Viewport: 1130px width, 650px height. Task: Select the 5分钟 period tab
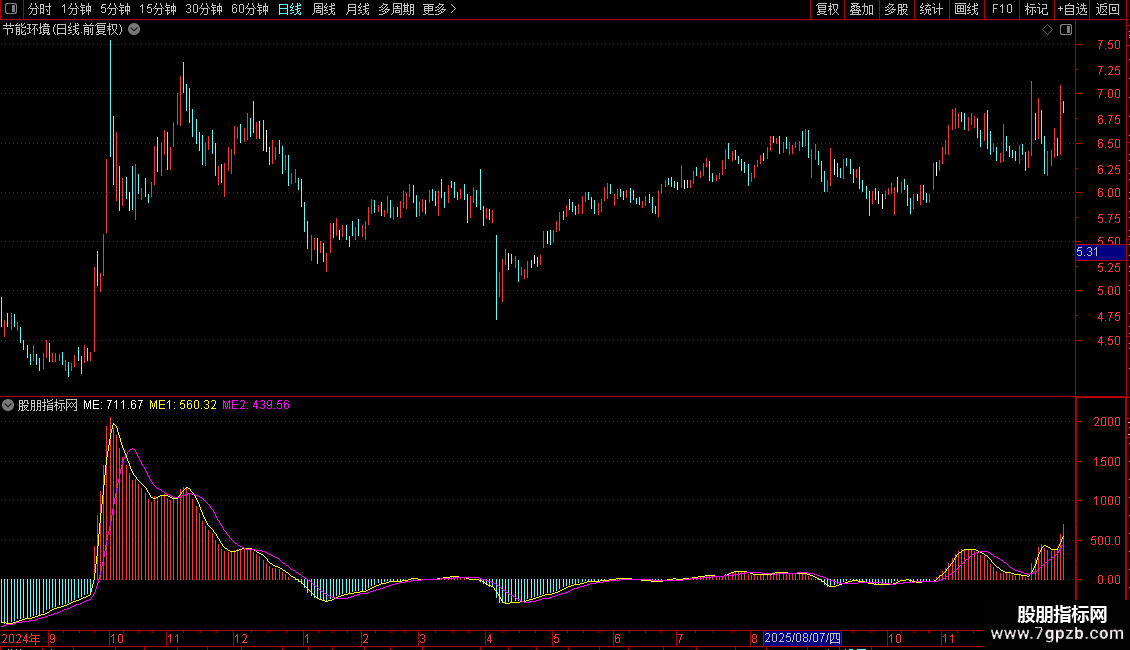pyautogui.click(x=115, y=9)
